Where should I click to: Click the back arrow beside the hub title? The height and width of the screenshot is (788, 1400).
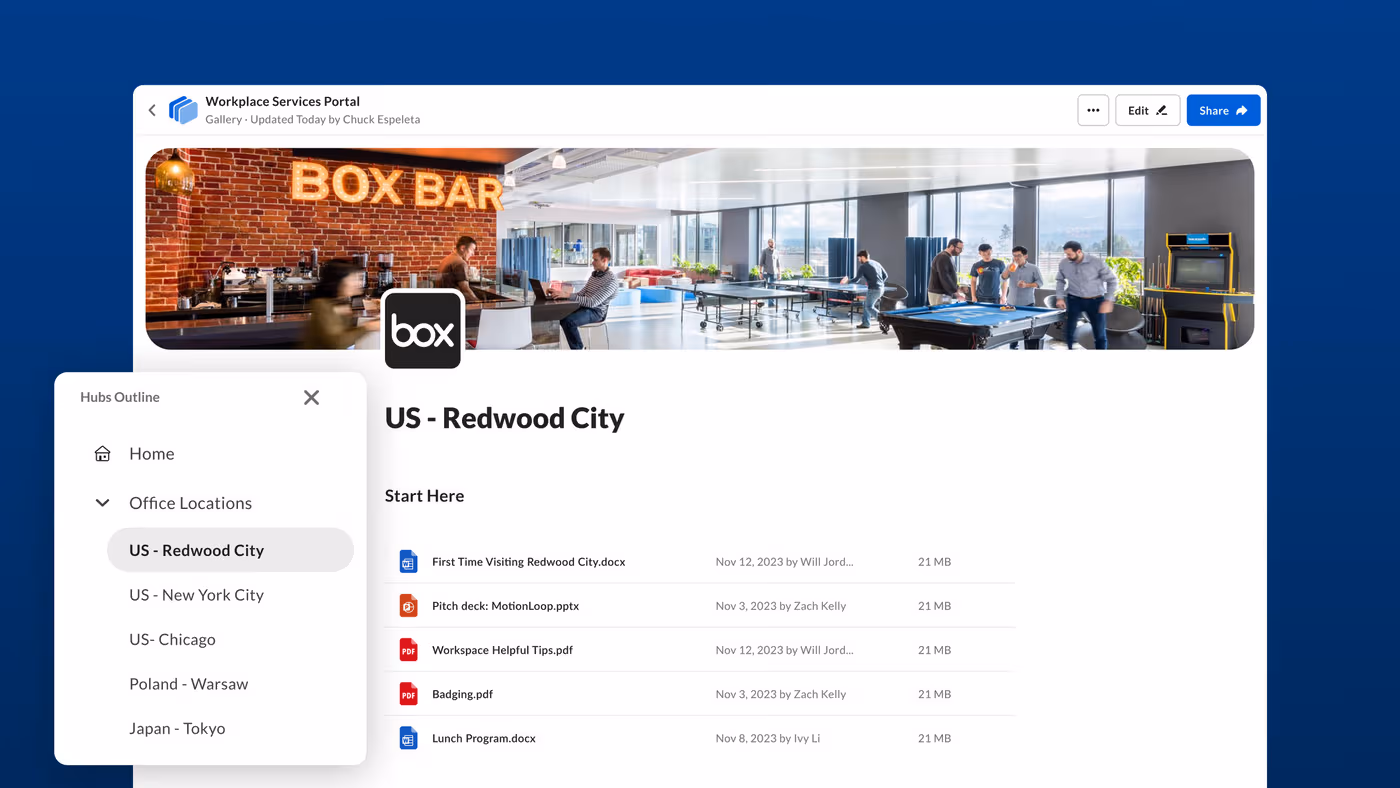pyautogui.click(x=151, y=110)
